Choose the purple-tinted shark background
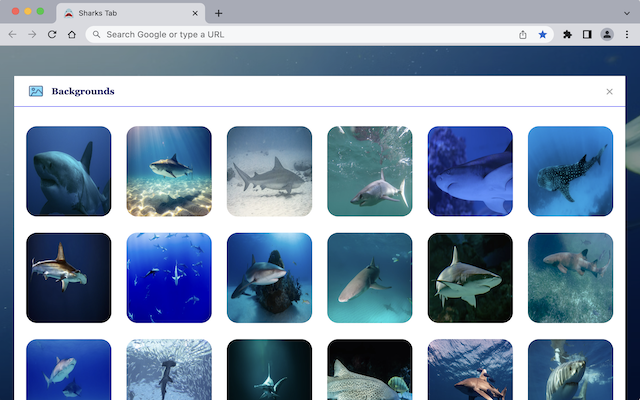The image size is (640, 400). pos(470,171)
